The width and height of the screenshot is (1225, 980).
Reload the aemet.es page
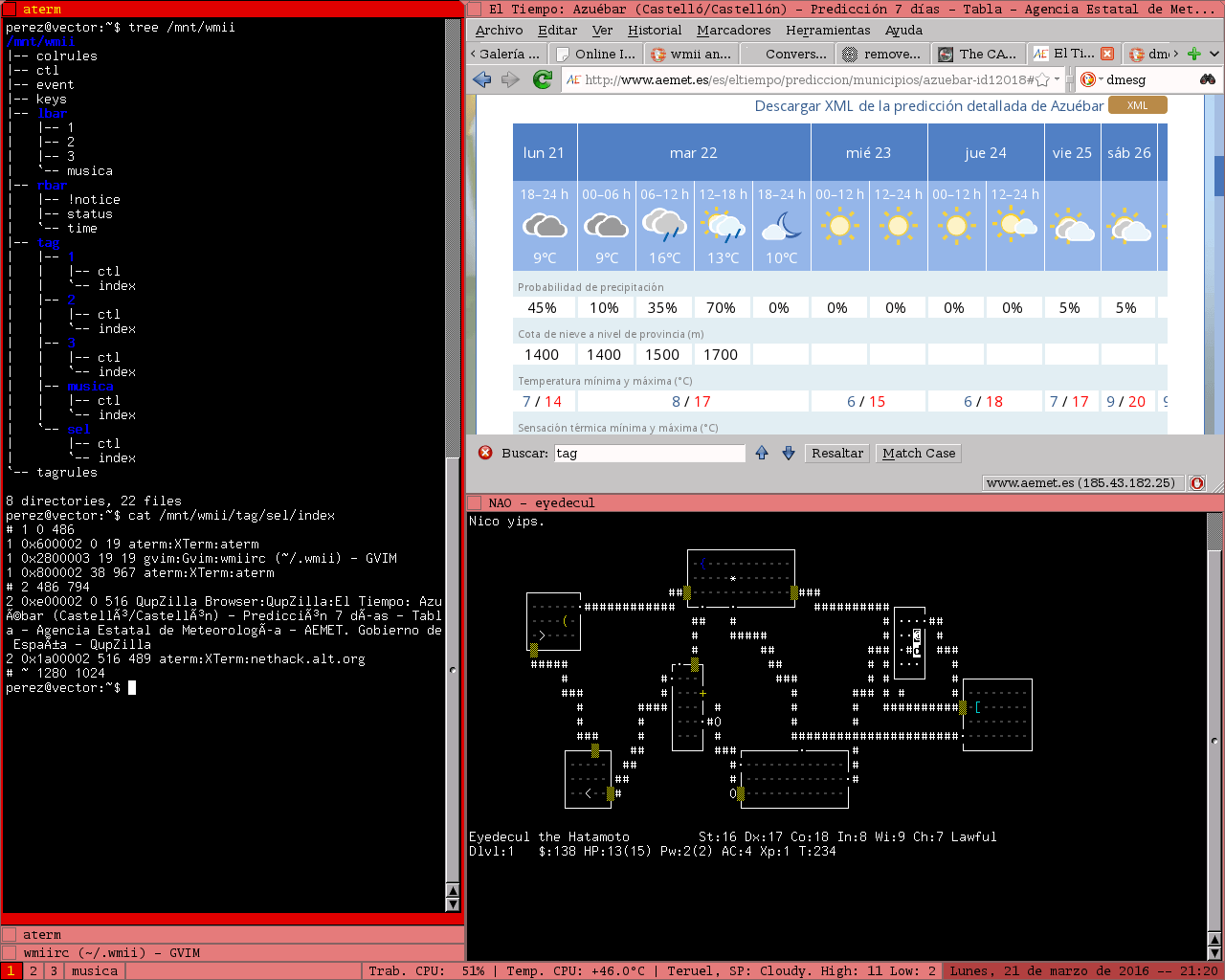pos(543,79)
